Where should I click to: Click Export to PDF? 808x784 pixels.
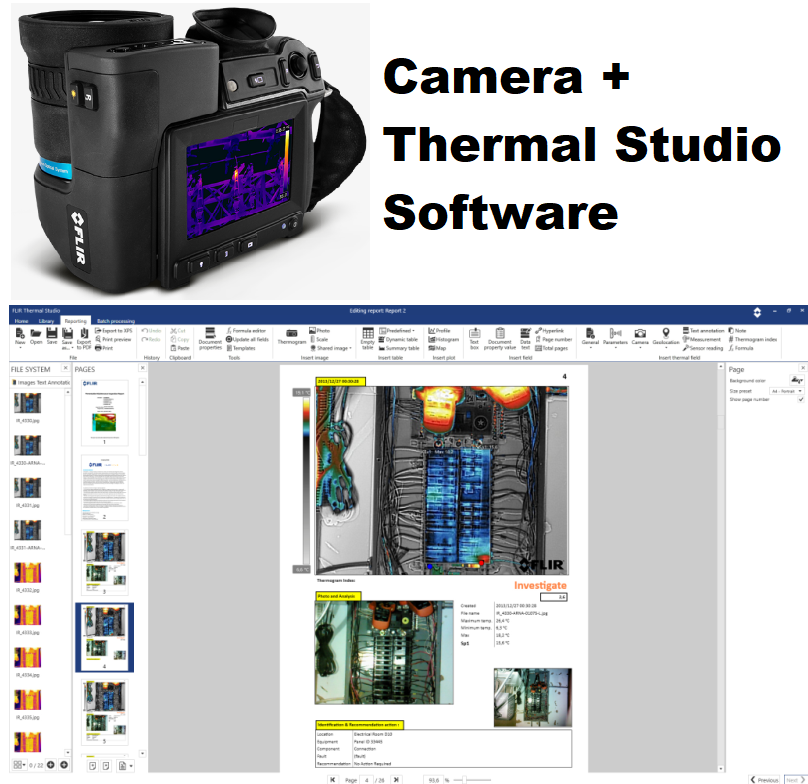(84, 339)
